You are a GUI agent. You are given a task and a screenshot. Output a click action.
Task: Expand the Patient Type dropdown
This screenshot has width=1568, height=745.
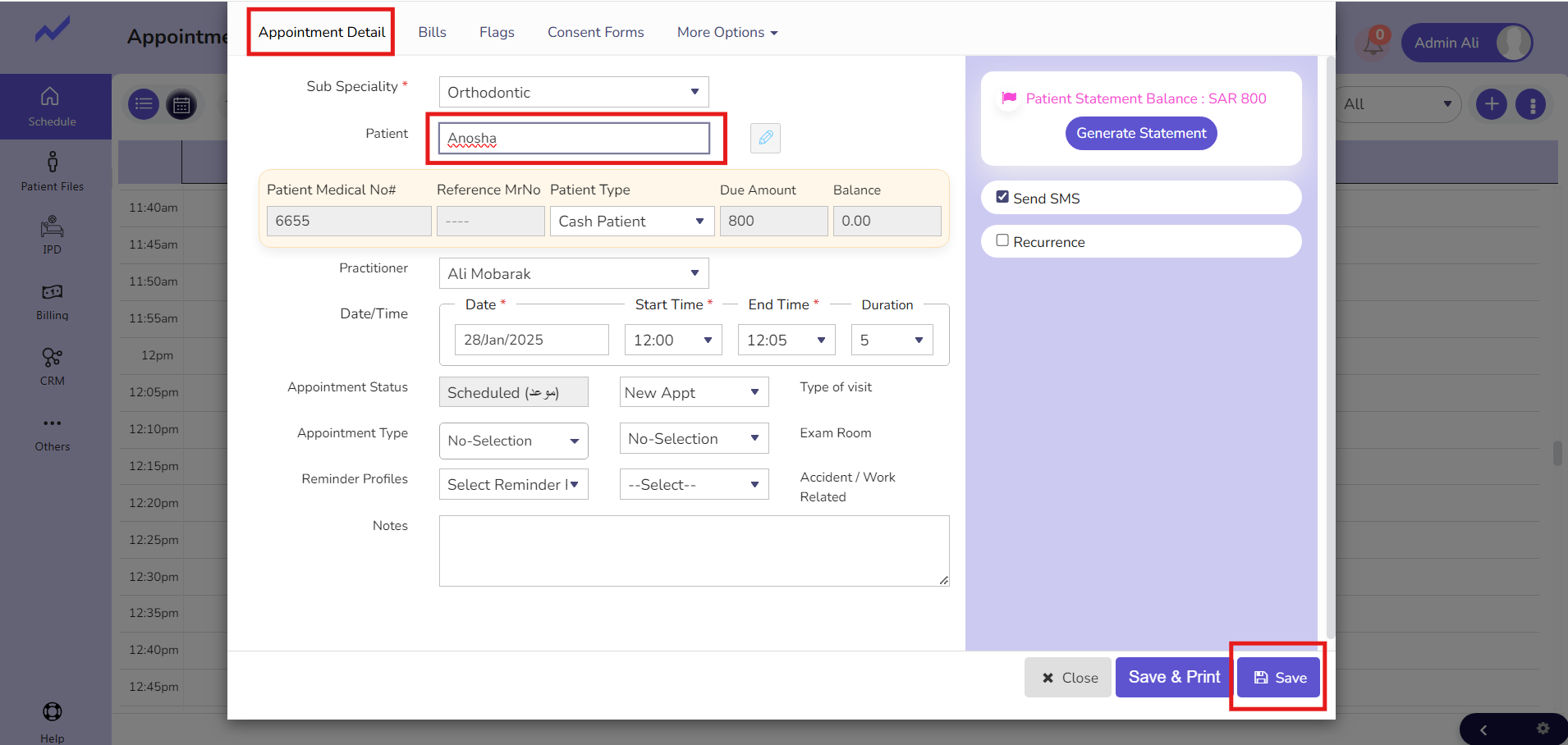pos(631,221)
